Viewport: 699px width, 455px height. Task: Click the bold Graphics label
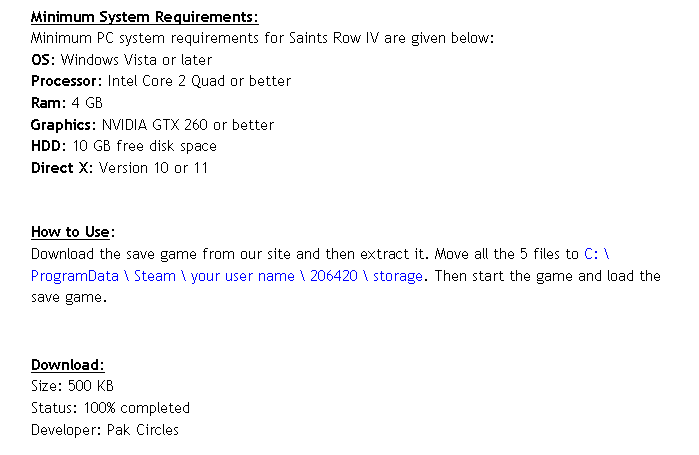[x=64, y=125]
